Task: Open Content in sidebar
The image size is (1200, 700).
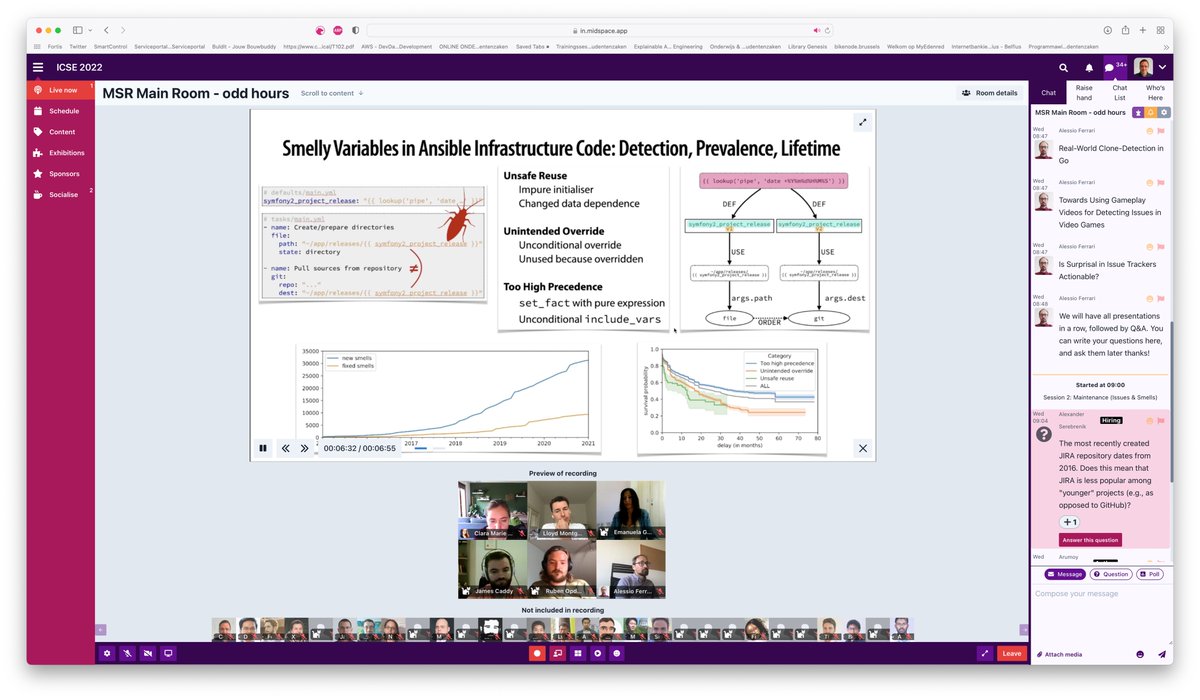Action: tap(61, 132)
